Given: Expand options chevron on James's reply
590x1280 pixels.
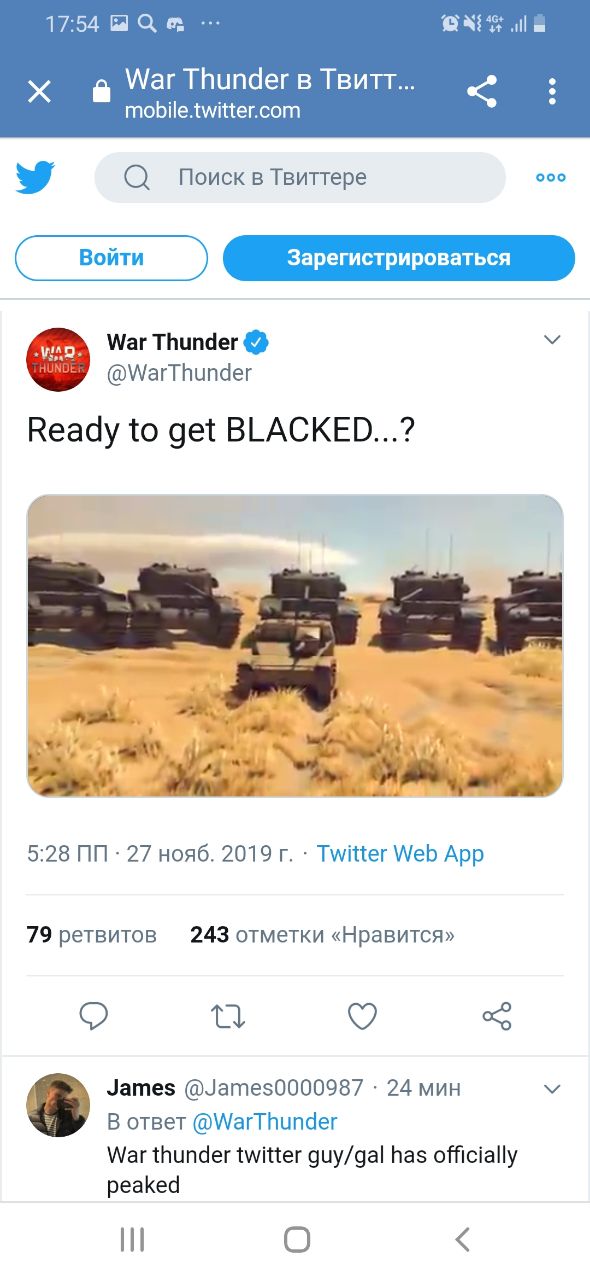Looking at the screenshot, I should [x=552, y=1088].
